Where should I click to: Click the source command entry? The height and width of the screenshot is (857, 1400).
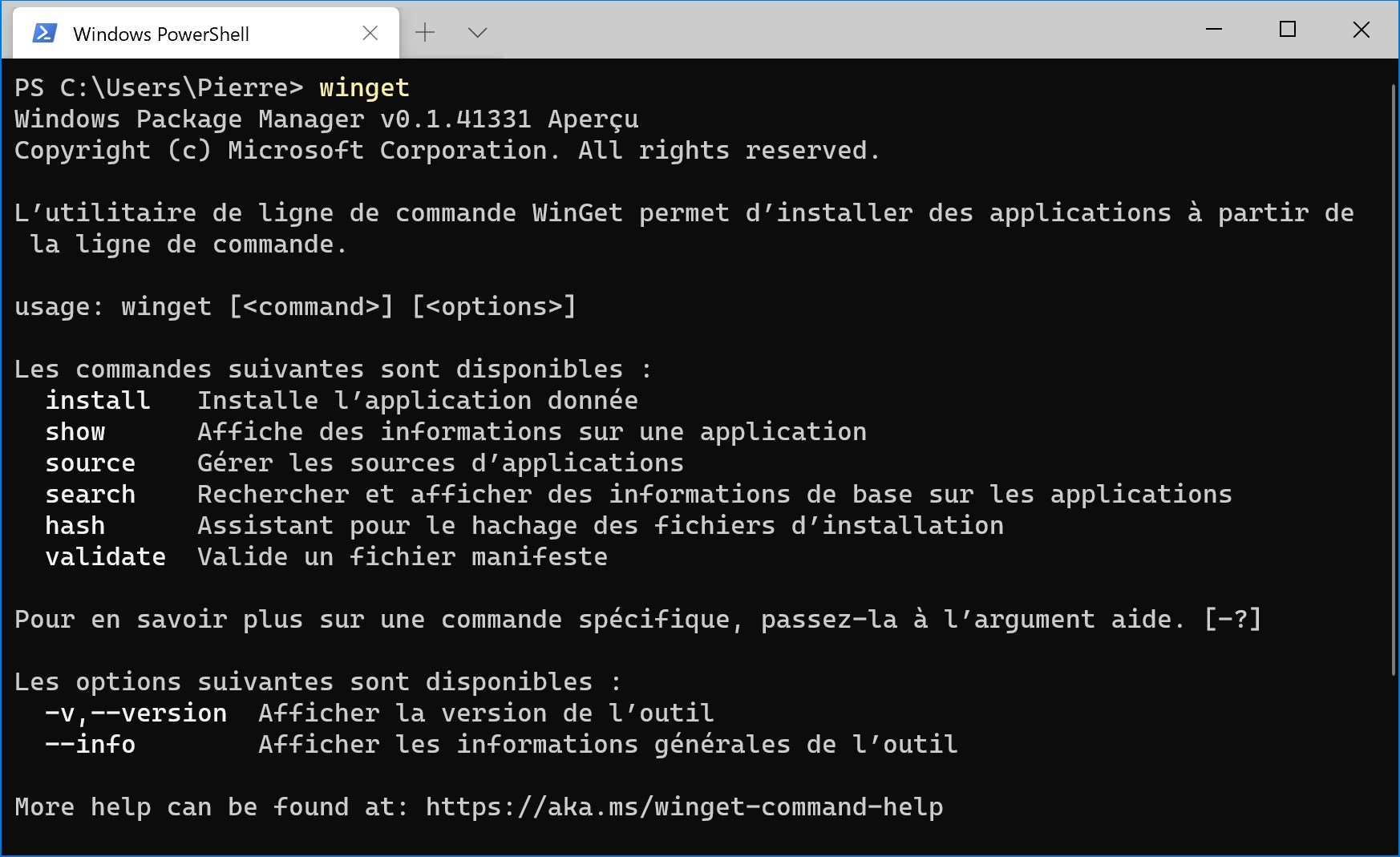91,463
